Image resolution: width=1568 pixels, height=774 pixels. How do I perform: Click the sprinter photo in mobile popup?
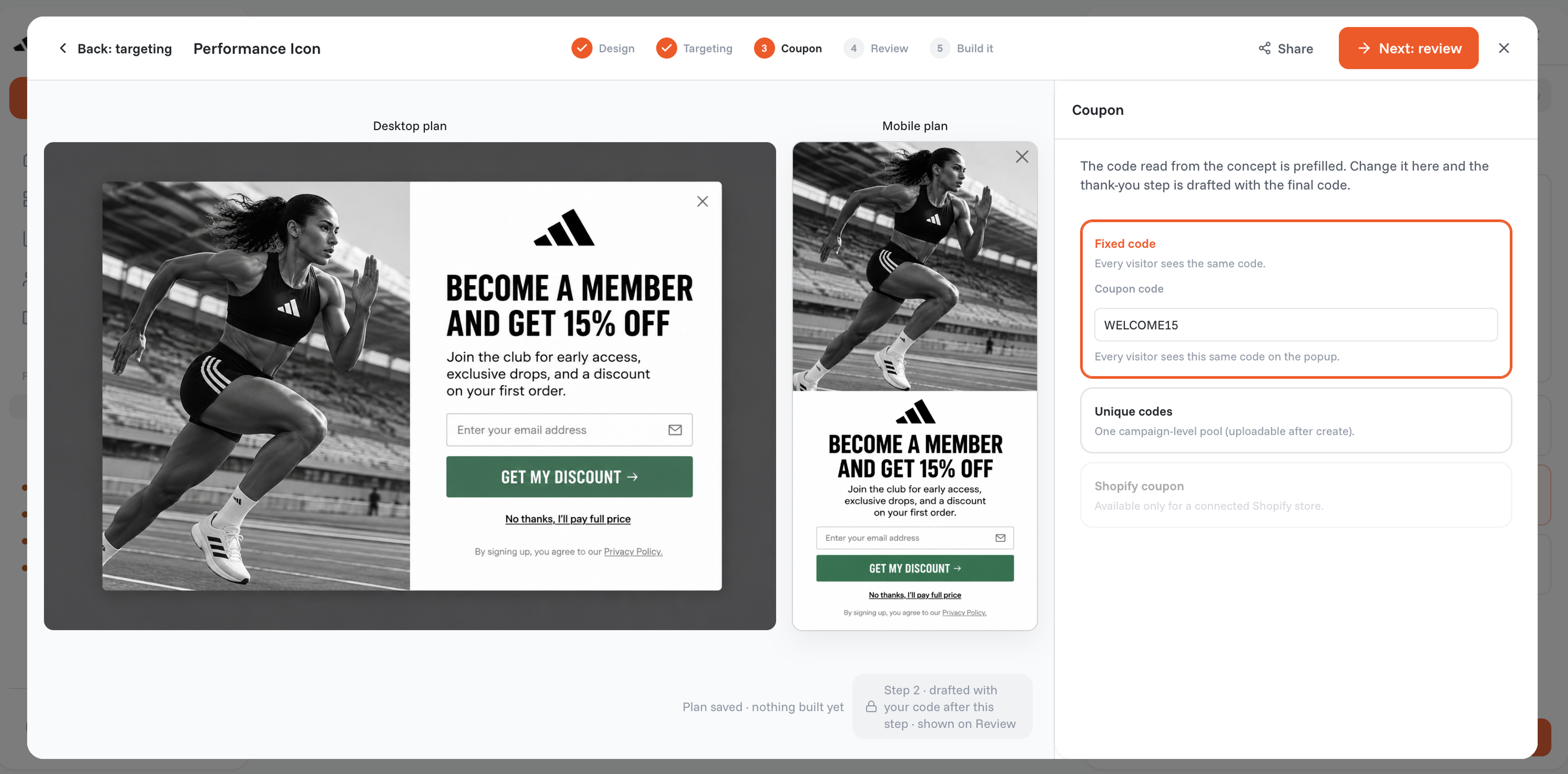tap(915, 267)
